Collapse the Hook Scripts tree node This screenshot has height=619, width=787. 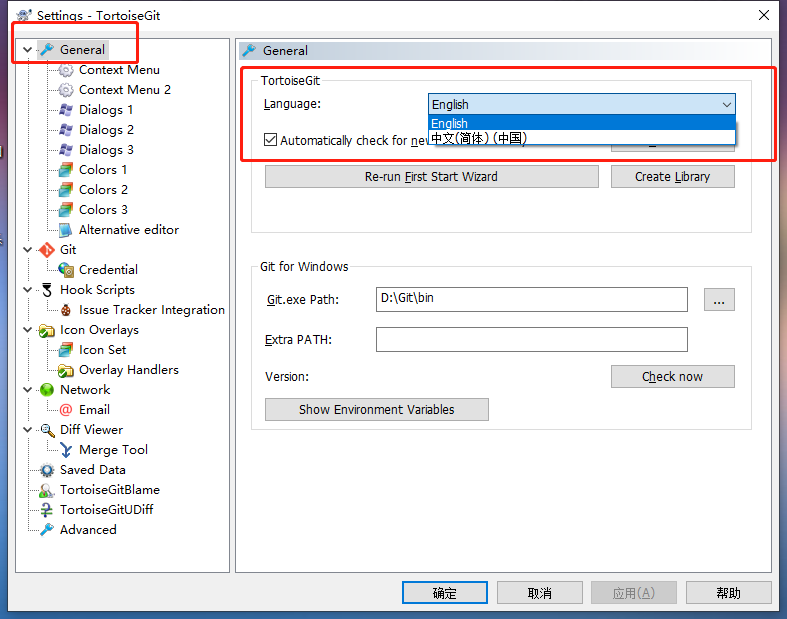click(x=27, y=290)
